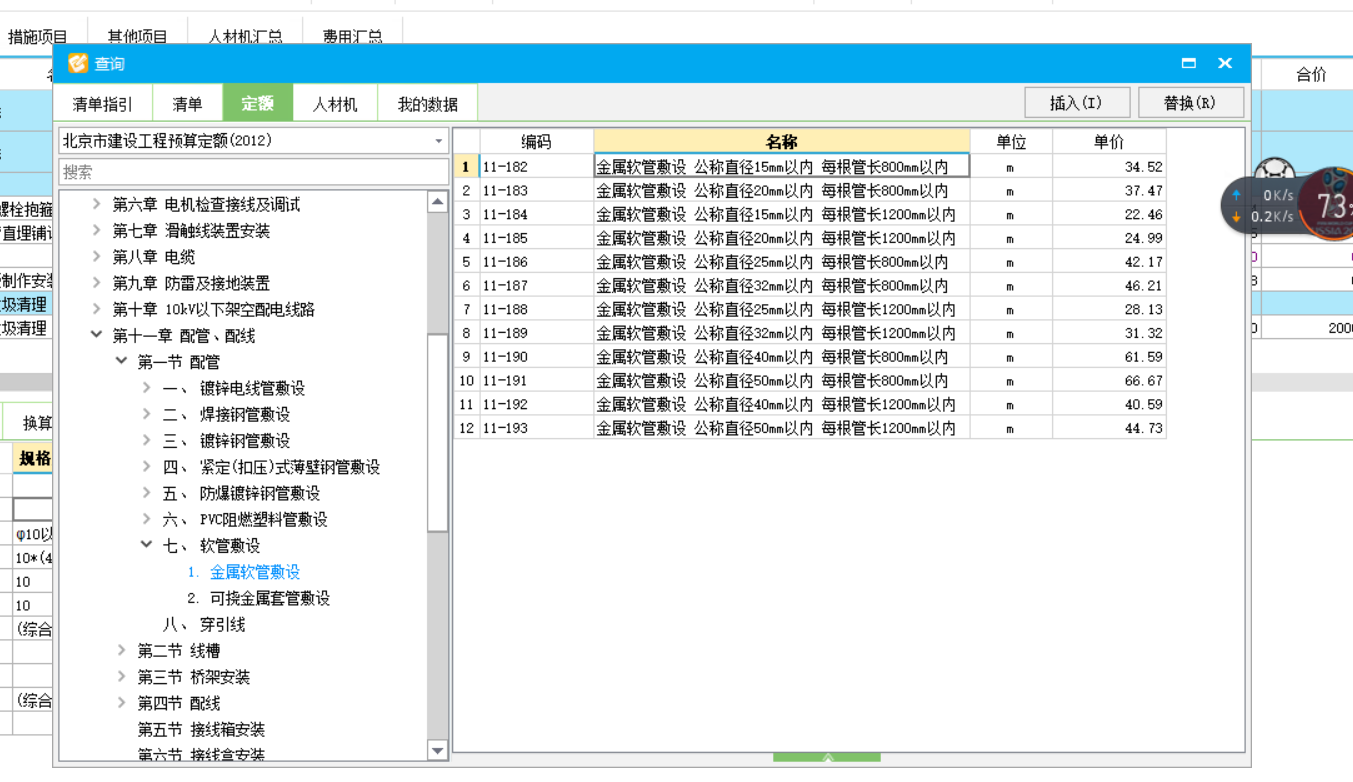1353x782 pixels.
Task: Select row with code 11-193
Action: [811, 428]
